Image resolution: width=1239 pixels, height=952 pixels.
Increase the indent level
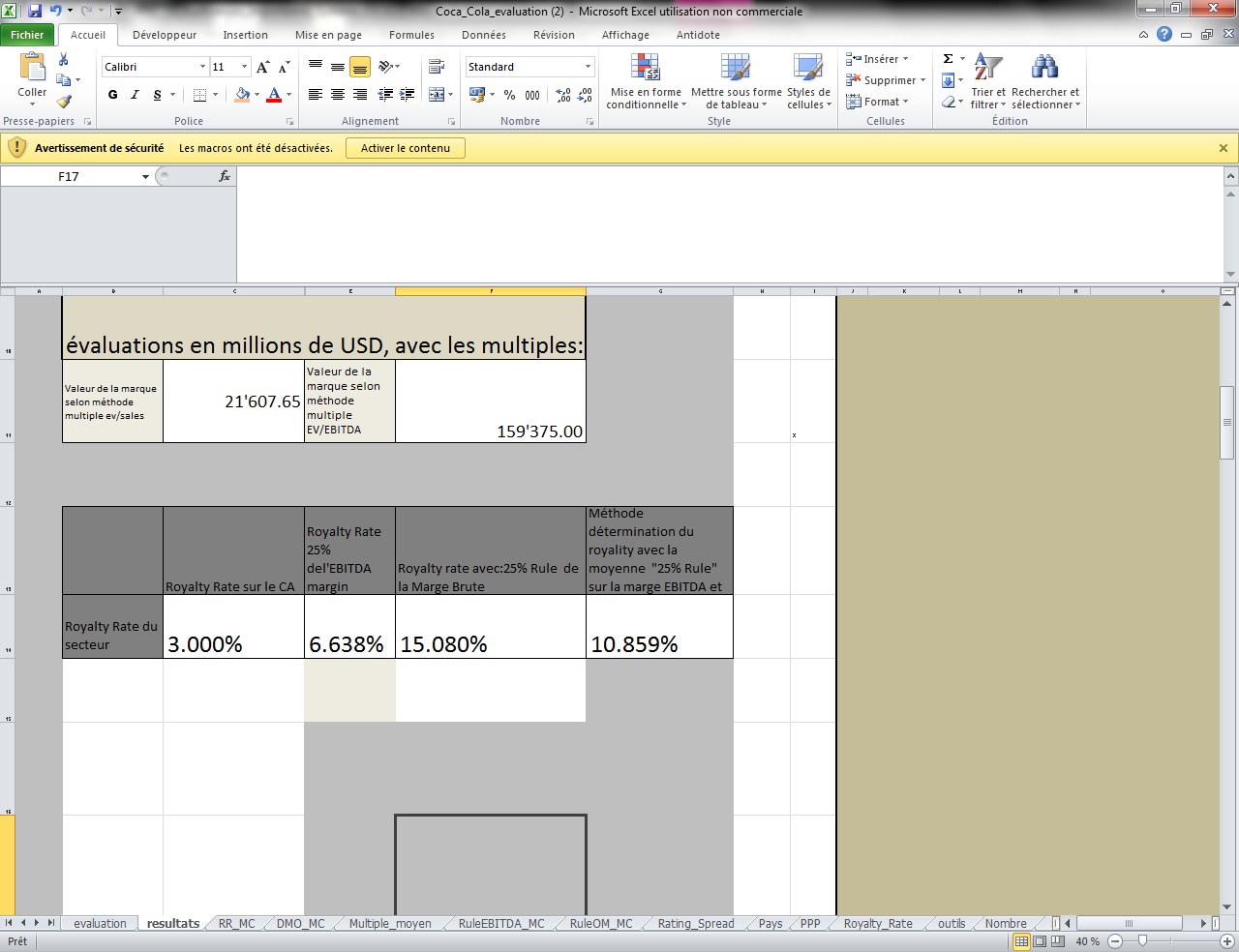[408, 95]
